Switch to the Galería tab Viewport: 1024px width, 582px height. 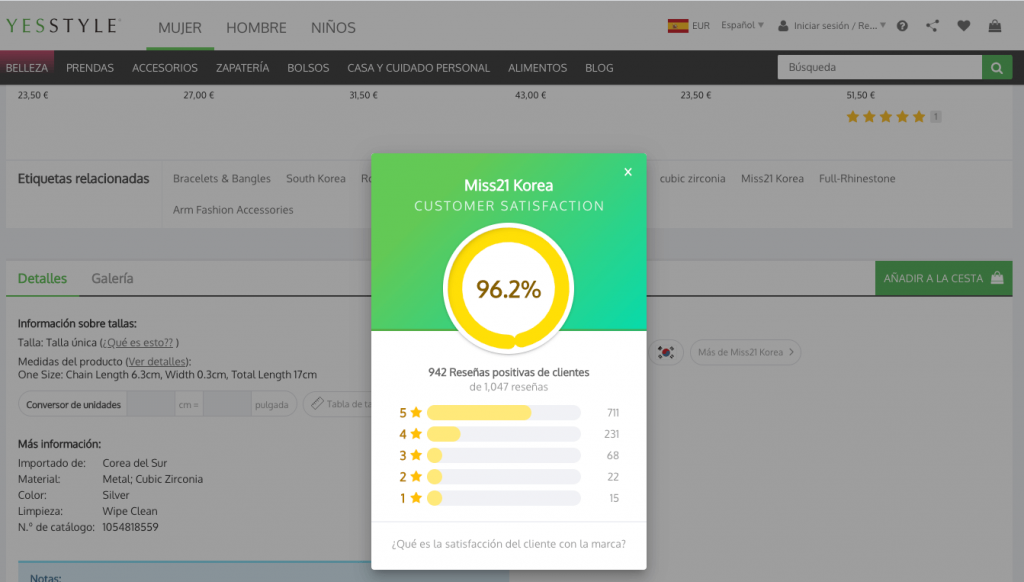(112, 278)
